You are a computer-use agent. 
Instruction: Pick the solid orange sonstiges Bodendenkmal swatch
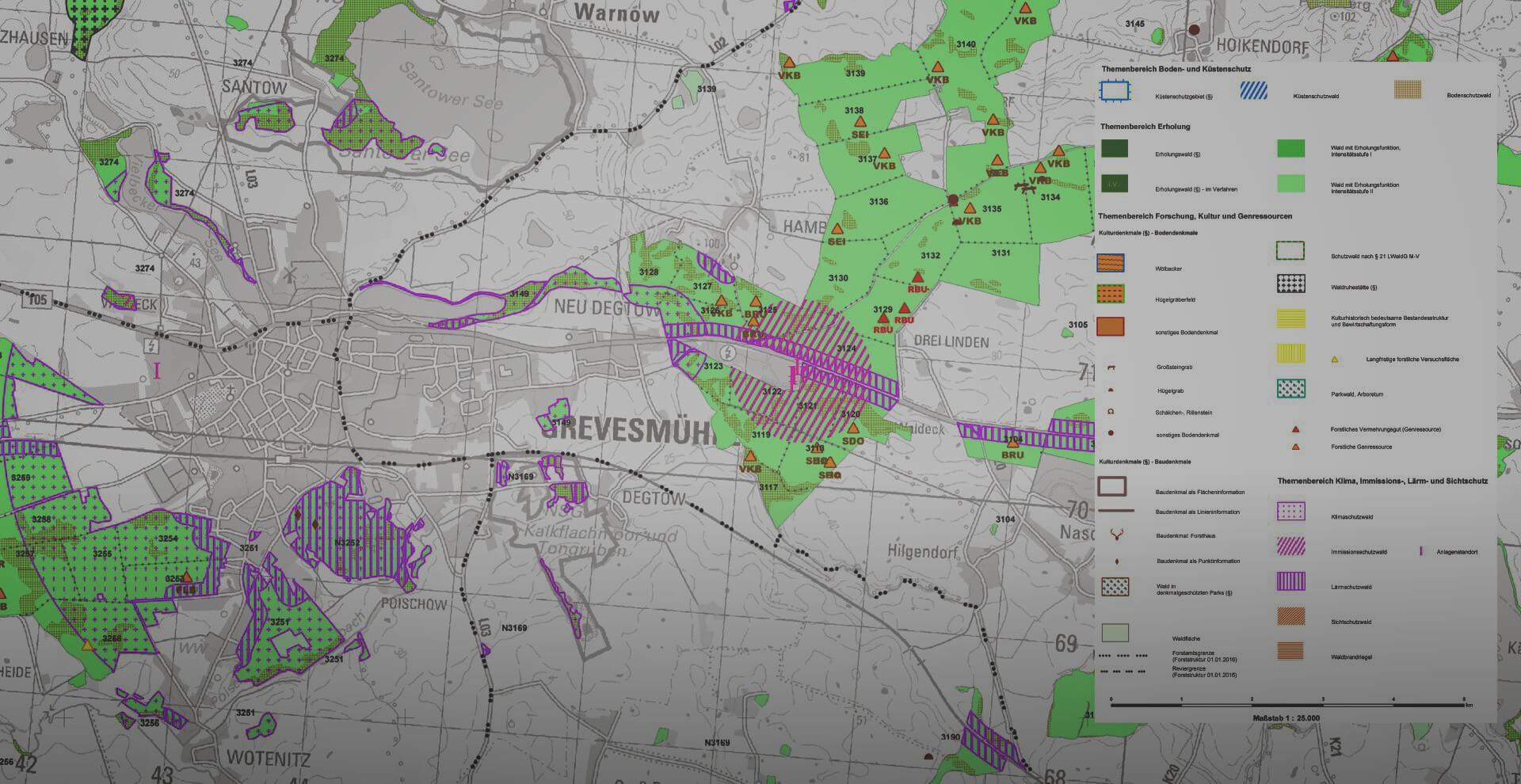point(1111,325)
